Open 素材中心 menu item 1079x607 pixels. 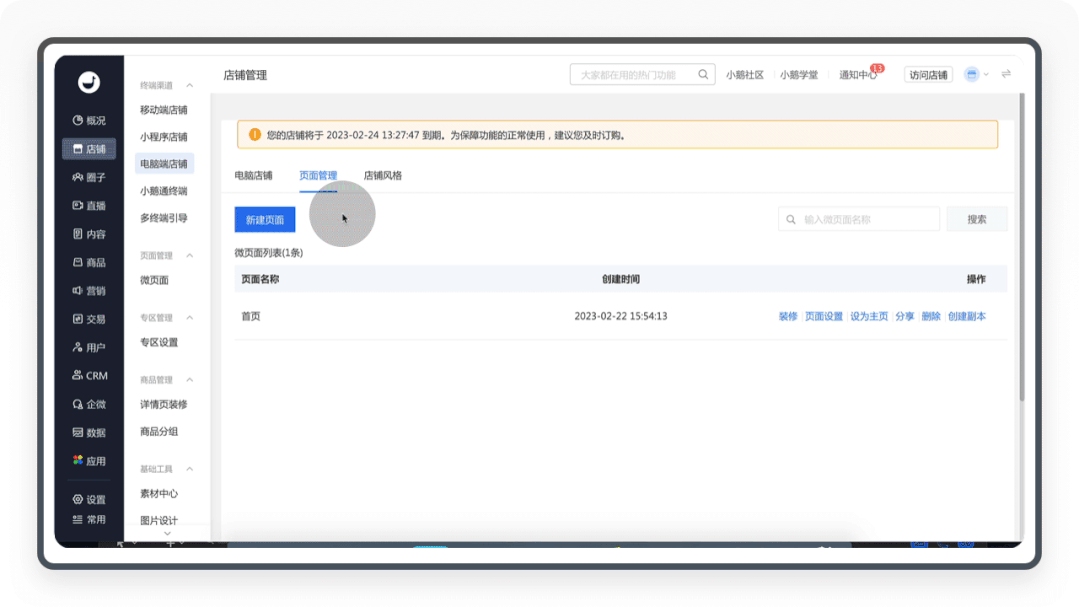[x=159, y=493]
